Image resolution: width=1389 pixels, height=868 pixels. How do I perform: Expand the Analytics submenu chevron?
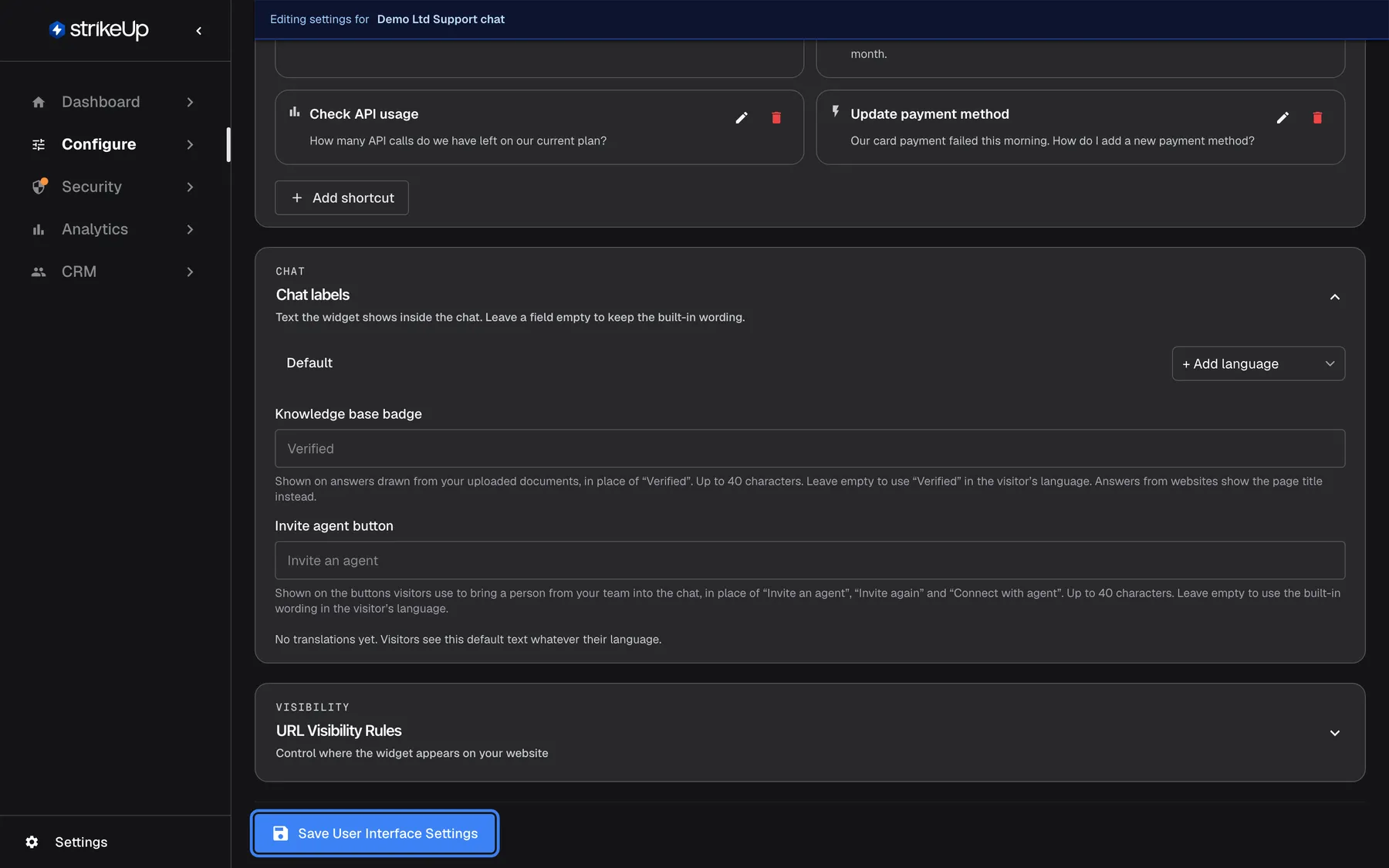190,229
